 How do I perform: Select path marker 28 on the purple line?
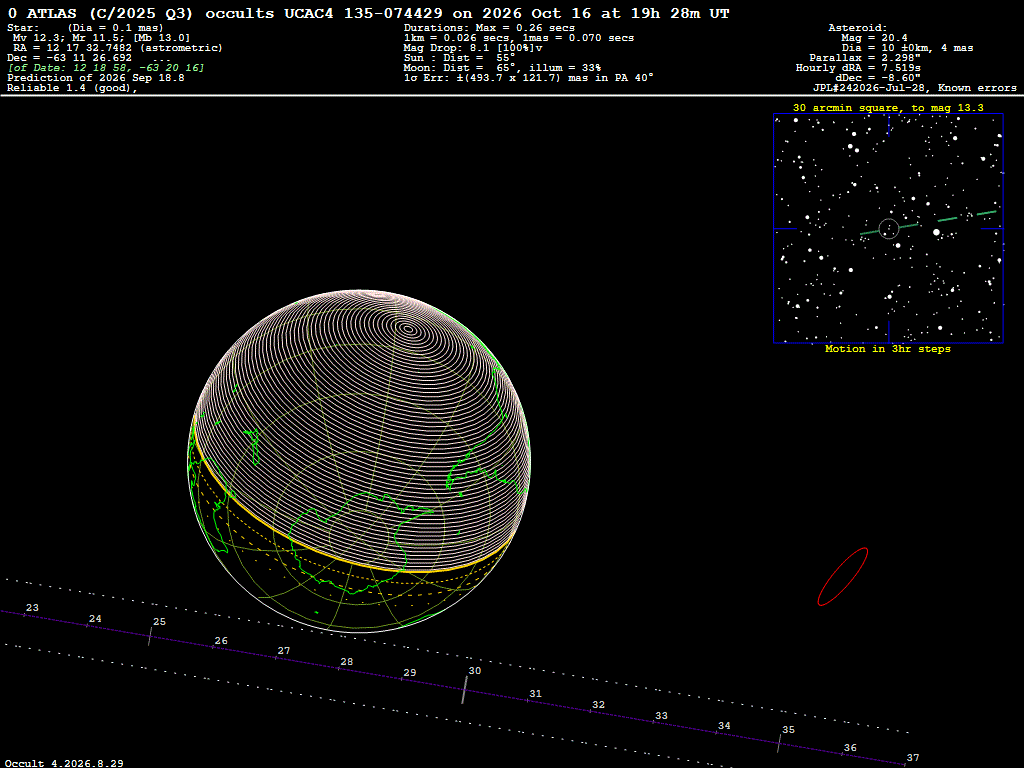pos(338,669)
